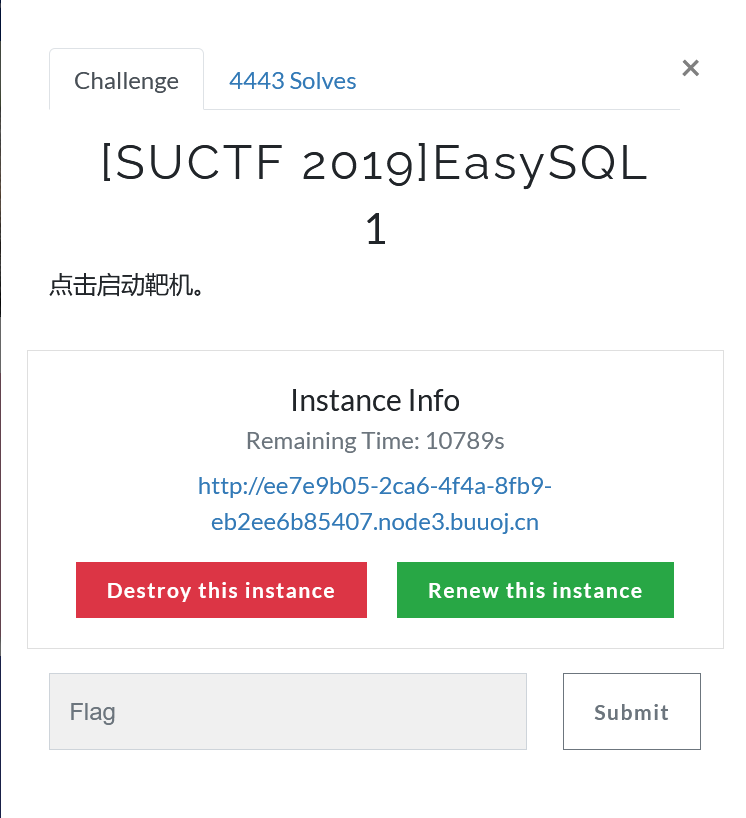The width and height of the screenshot is (746, 818).
Task: Submit an answer for the challenge
Action: [631, 711]
